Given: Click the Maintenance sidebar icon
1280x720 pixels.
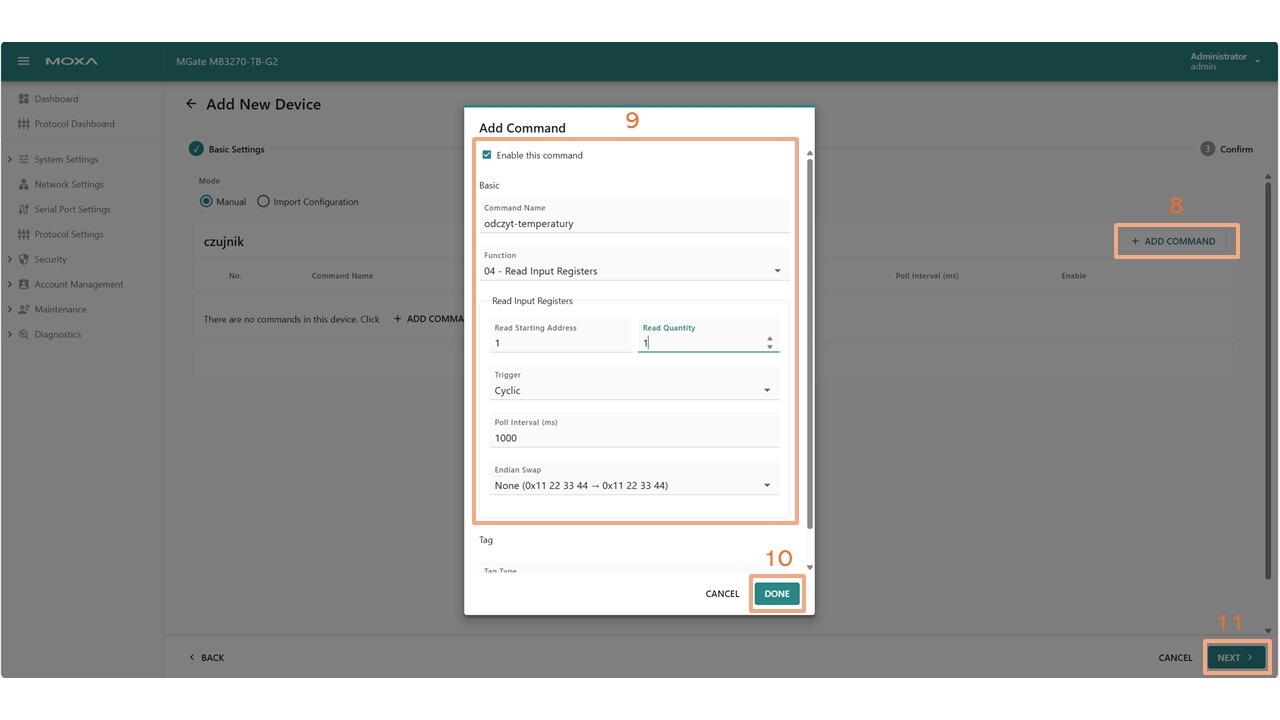Looking at the screenshot, I should (x=24, y=310).
